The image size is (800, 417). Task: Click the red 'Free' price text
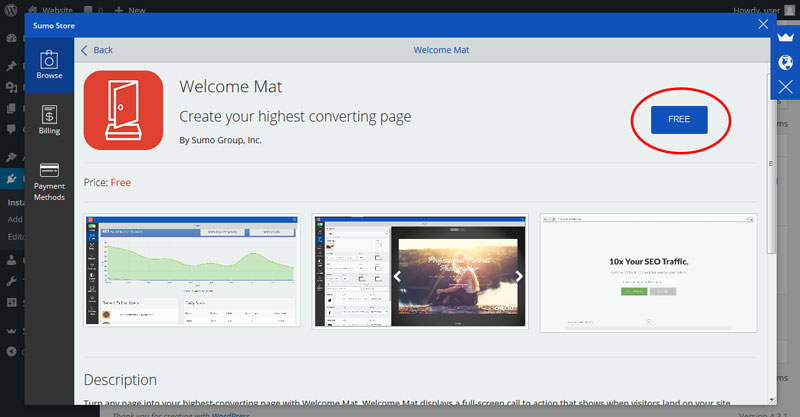(121, 182)
